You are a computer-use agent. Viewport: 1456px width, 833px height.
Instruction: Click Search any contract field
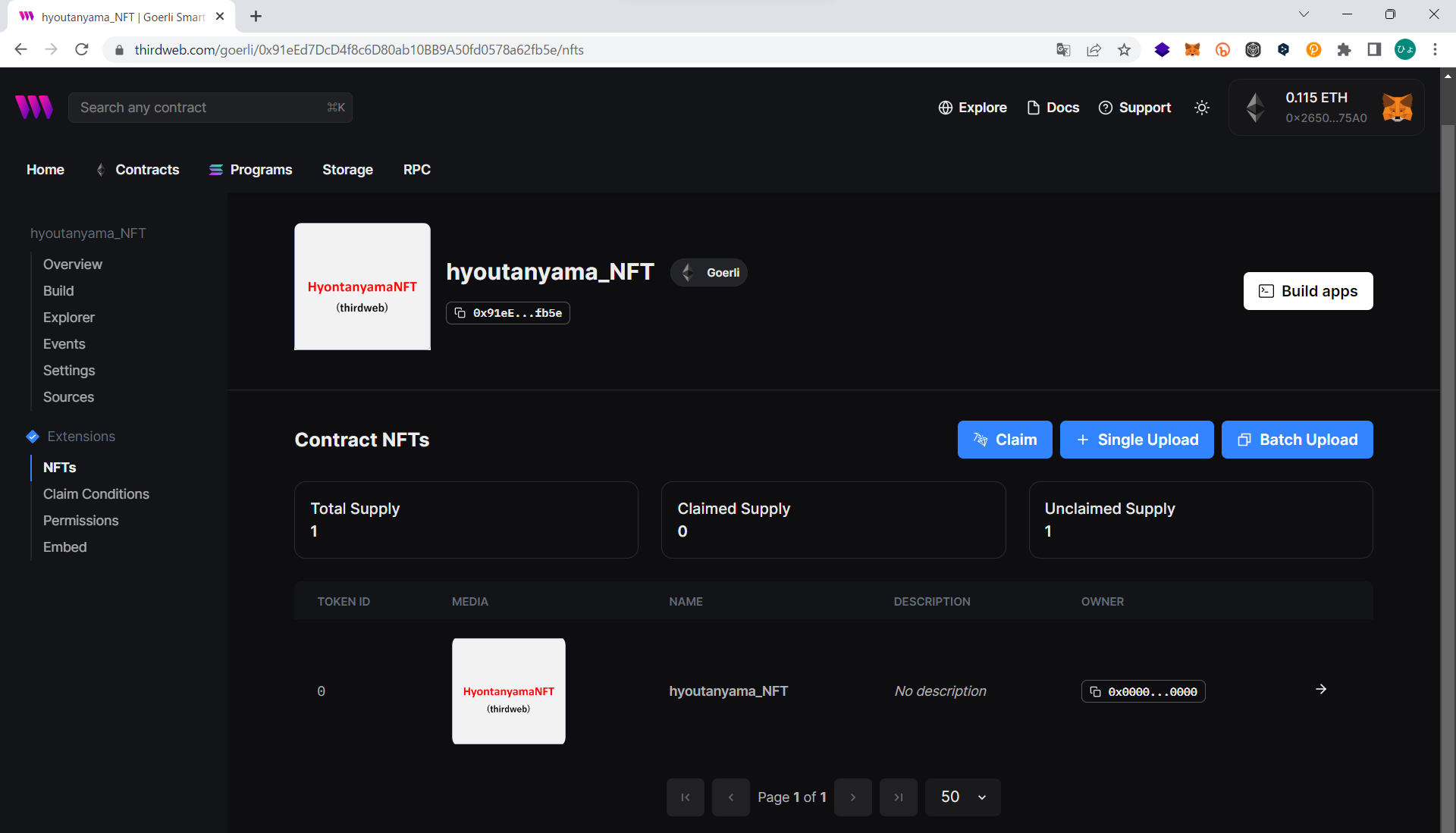(210, 108)
